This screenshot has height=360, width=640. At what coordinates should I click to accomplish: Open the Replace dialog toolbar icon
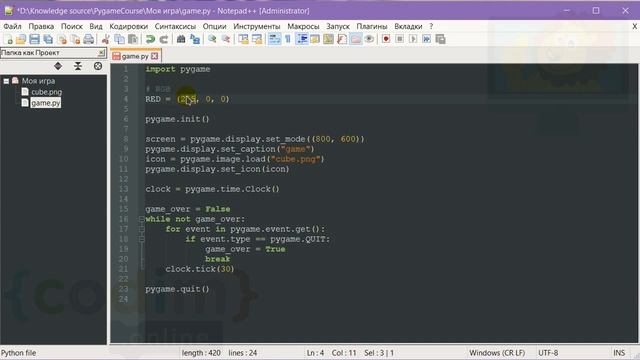tap(195, 39)
